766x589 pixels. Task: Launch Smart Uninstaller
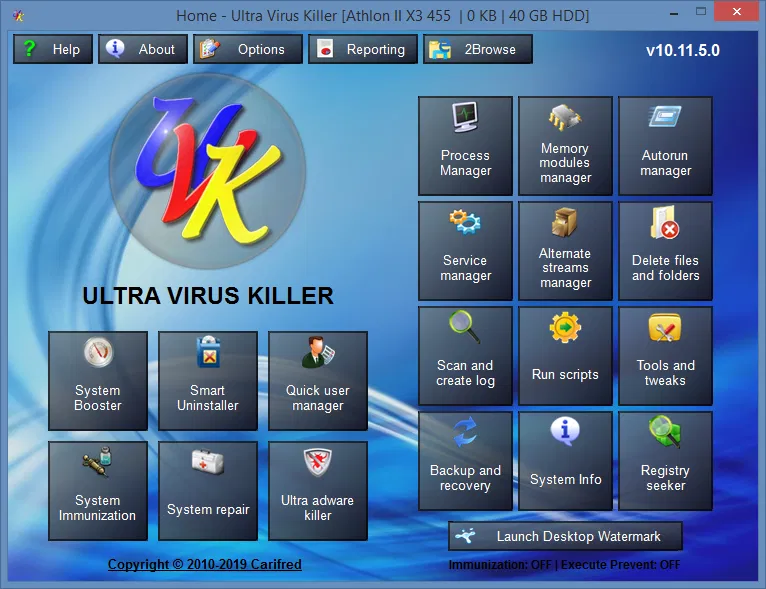click(x=208, y=380)
